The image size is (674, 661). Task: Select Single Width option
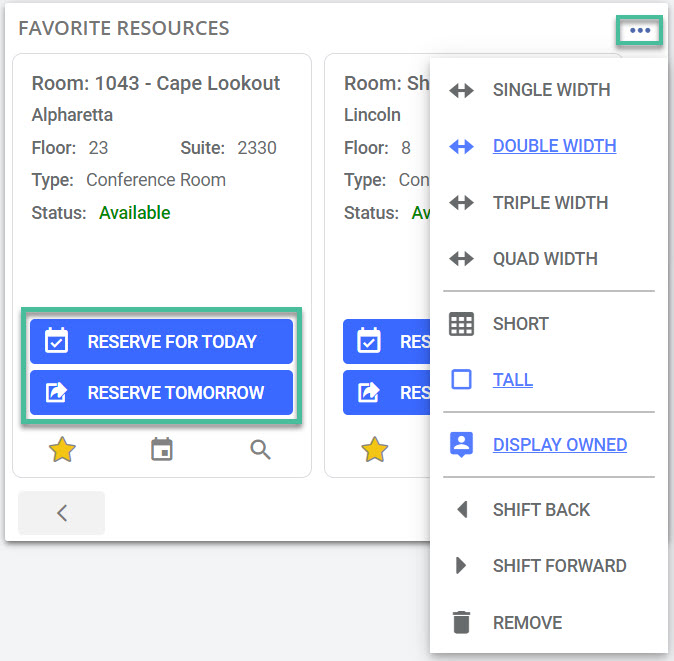tap(551, 90)
